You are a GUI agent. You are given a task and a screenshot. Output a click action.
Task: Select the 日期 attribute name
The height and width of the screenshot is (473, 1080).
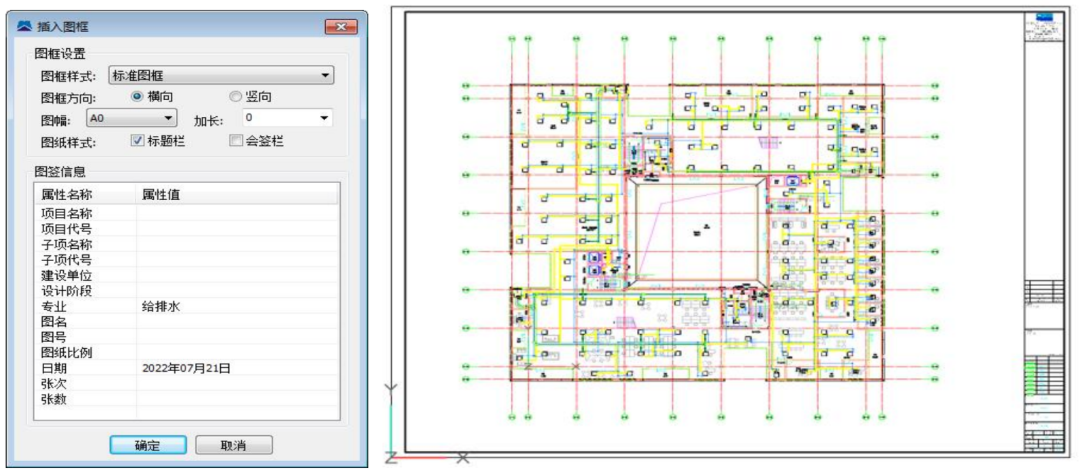54,368
